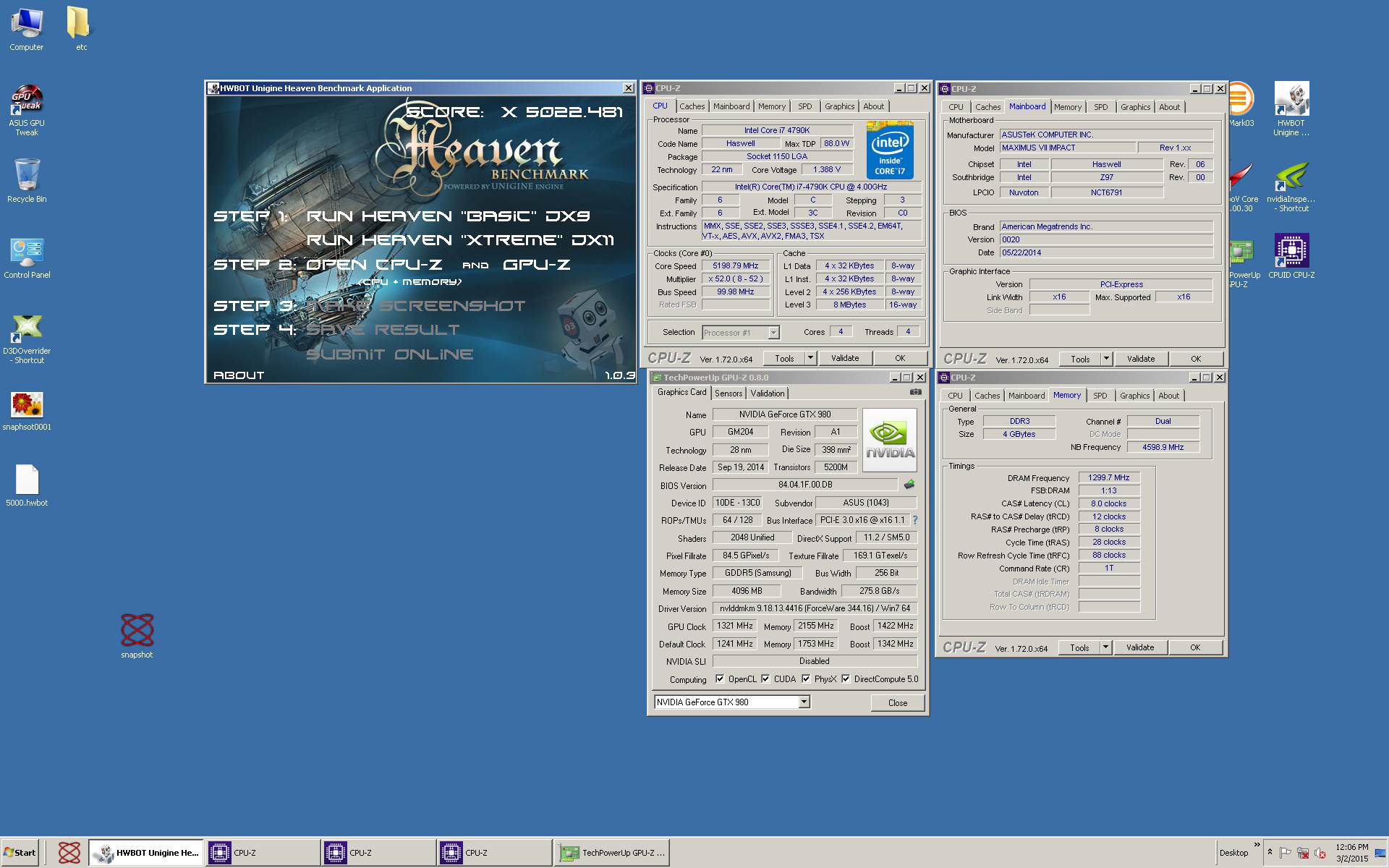This screenshot has width=1389, height=868.
Task: Open Processor #1 selection dropdown
Action: point(773,333)
